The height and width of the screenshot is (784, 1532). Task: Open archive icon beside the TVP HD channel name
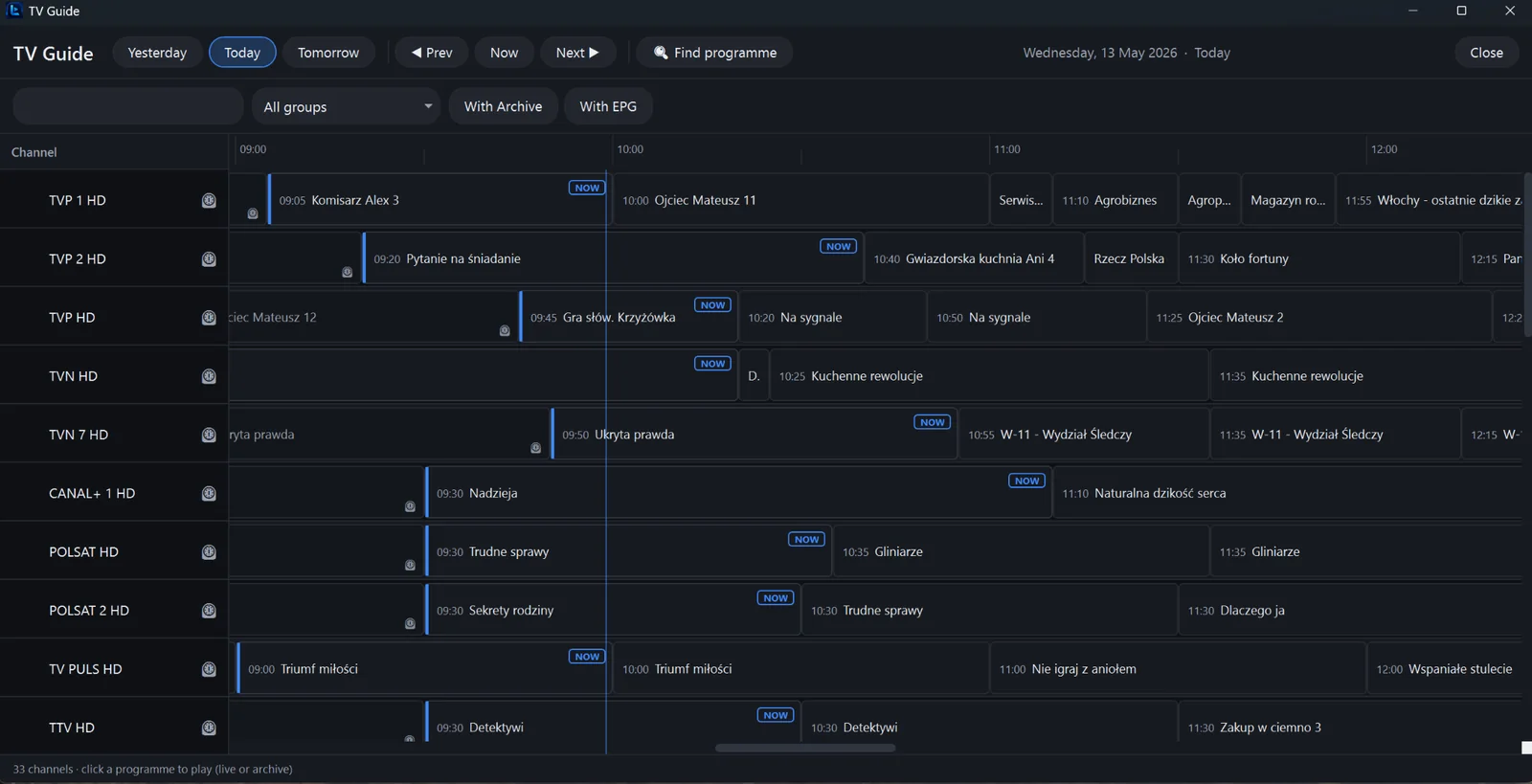209,318
